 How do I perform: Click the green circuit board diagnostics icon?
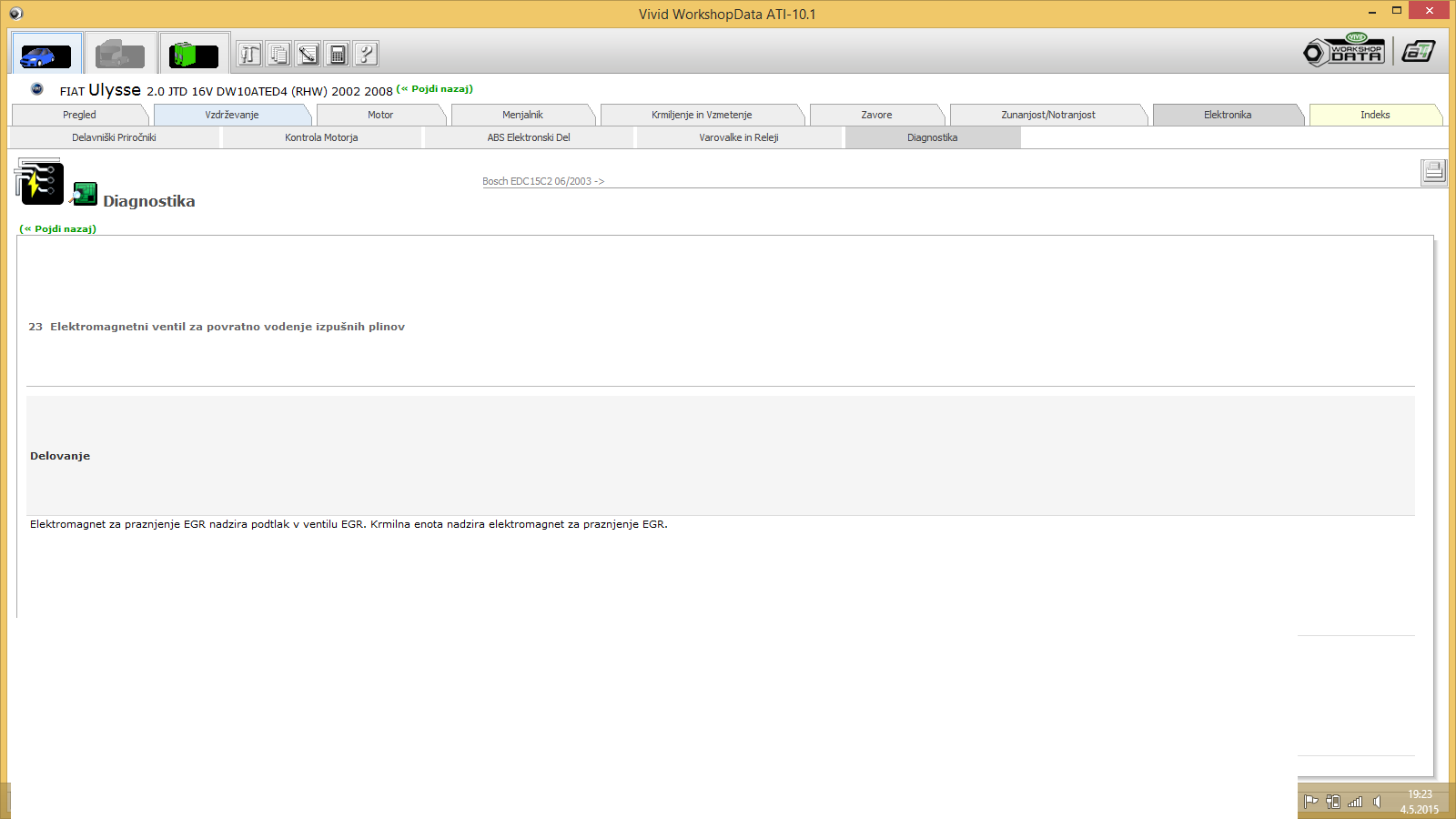pos(85,194)
